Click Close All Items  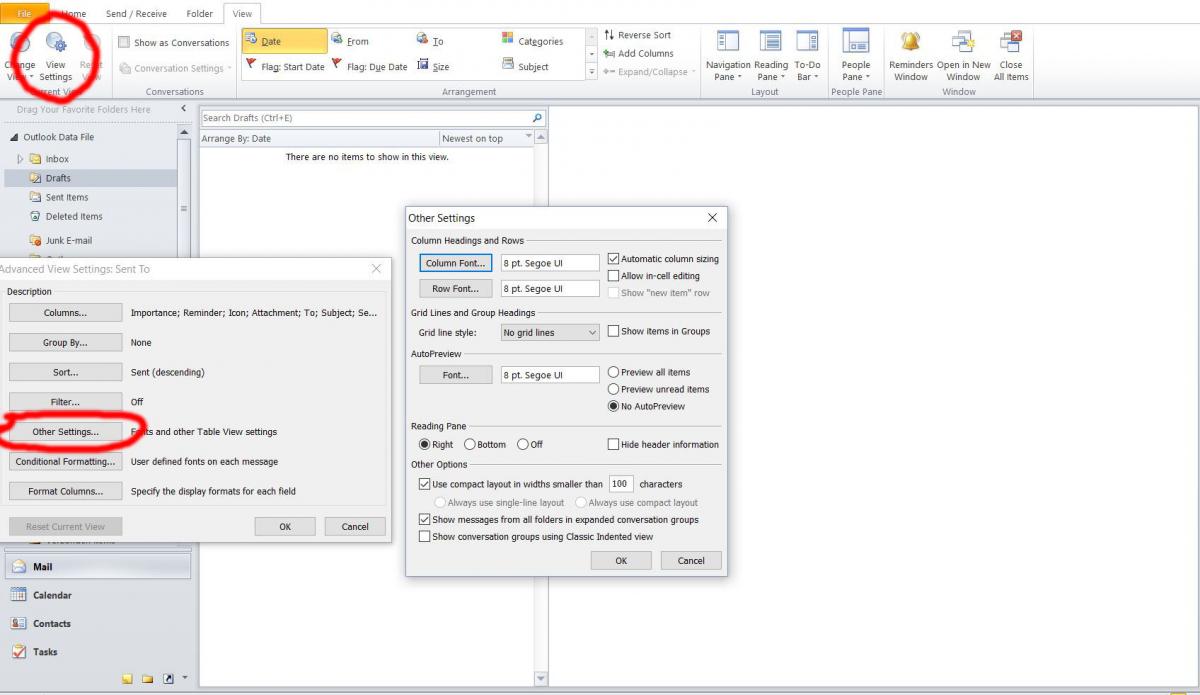[x=1011, y=56]
